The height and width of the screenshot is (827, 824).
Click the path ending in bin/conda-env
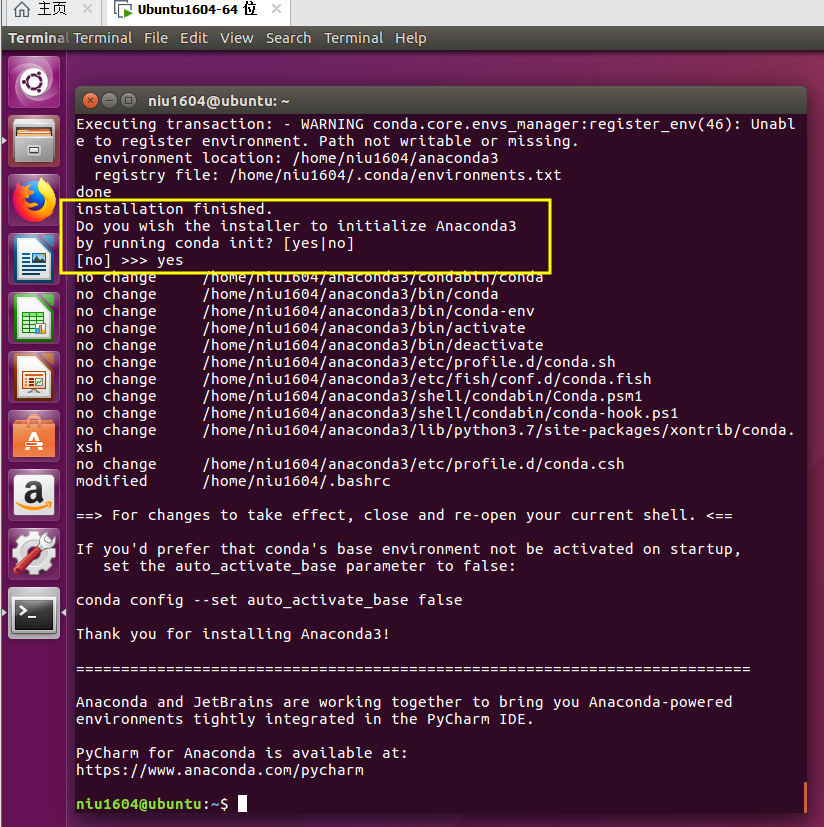tap(369, 311)
